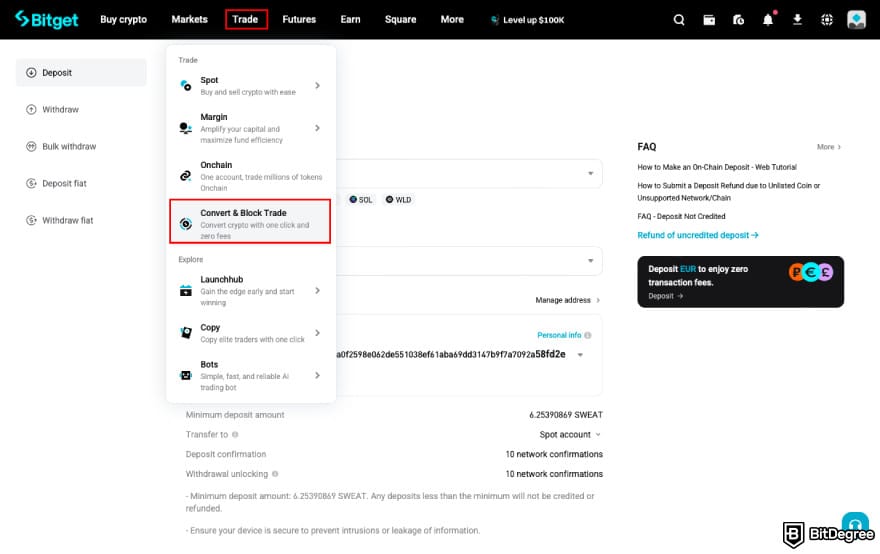The height and width of the screenshot is (554, 880).
Task: Click the Personal info link
Action: click(559, 335)
